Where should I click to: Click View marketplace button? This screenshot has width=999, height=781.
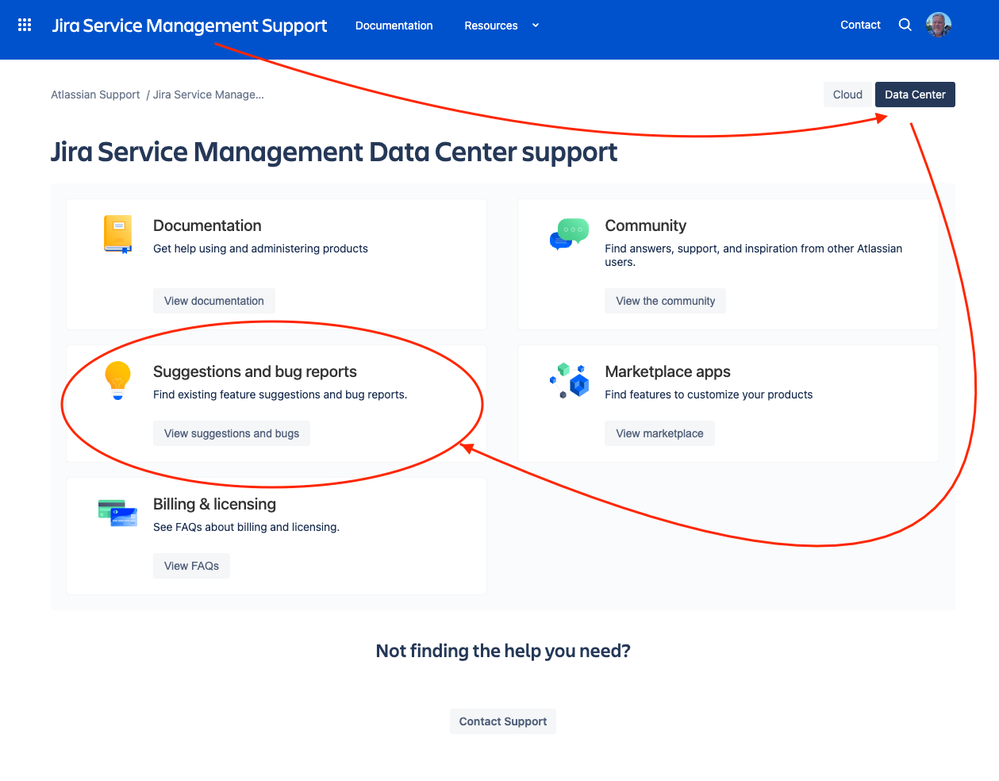point(659,433)
